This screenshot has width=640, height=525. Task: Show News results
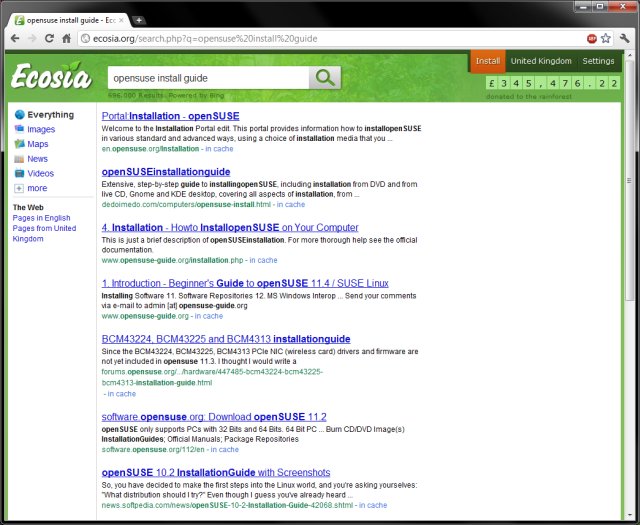(38, 159)
